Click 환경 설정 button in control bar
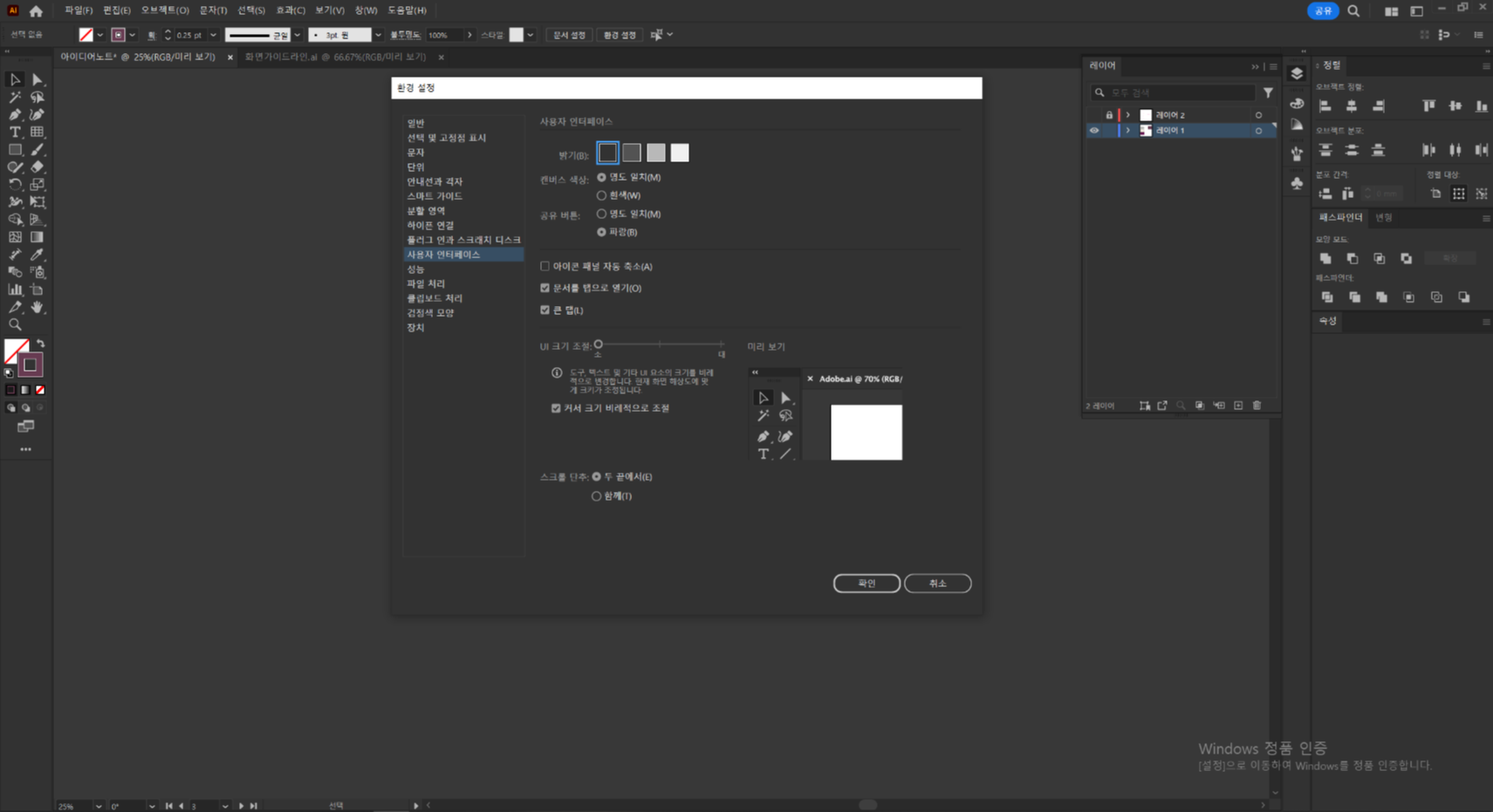This screenshot has height=812, width=1493. pyautogui.click(x=620, y=36)
